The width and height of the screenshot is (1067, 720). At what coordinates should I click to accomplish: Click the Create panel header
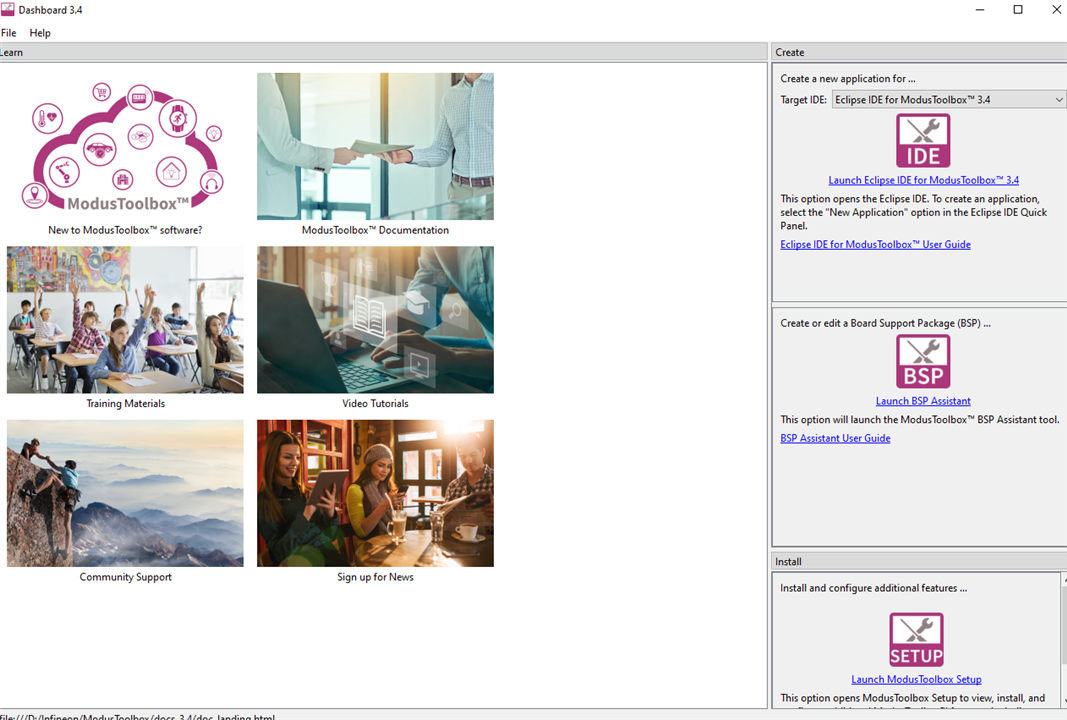(x=919, y=52)
